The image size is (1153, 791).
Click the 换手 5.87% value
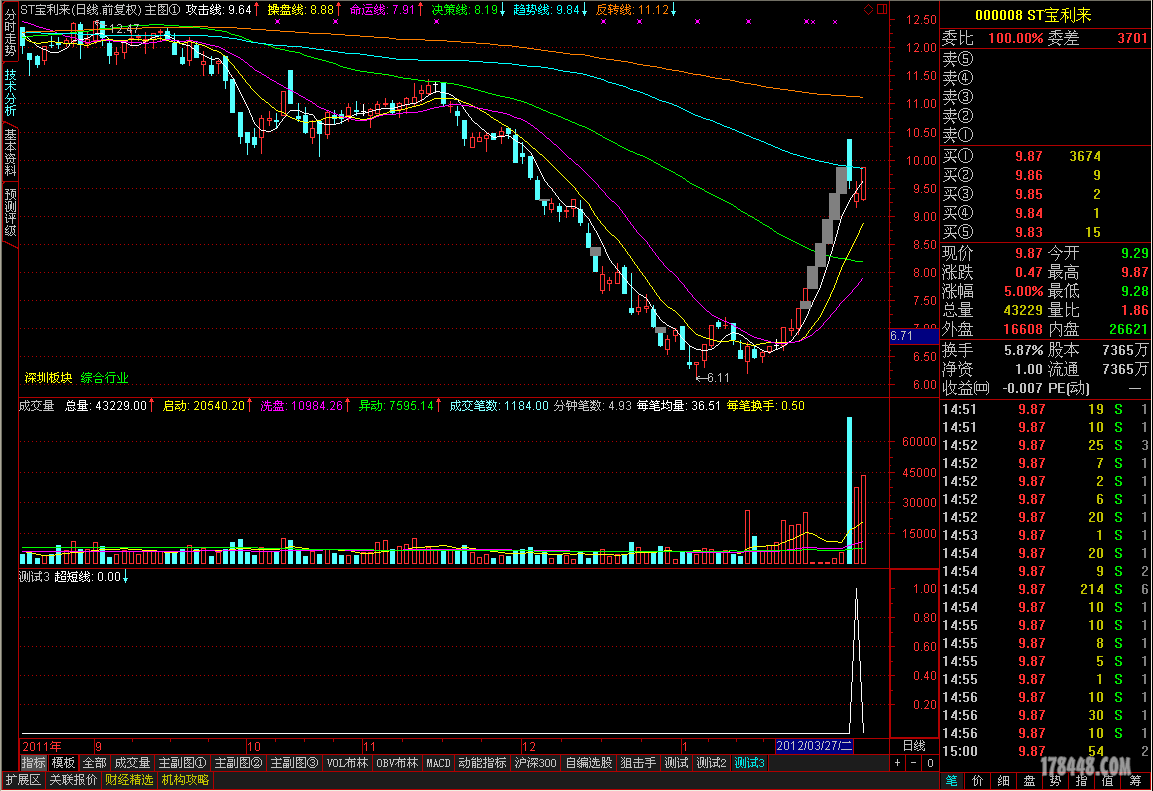pos(1024,350)
